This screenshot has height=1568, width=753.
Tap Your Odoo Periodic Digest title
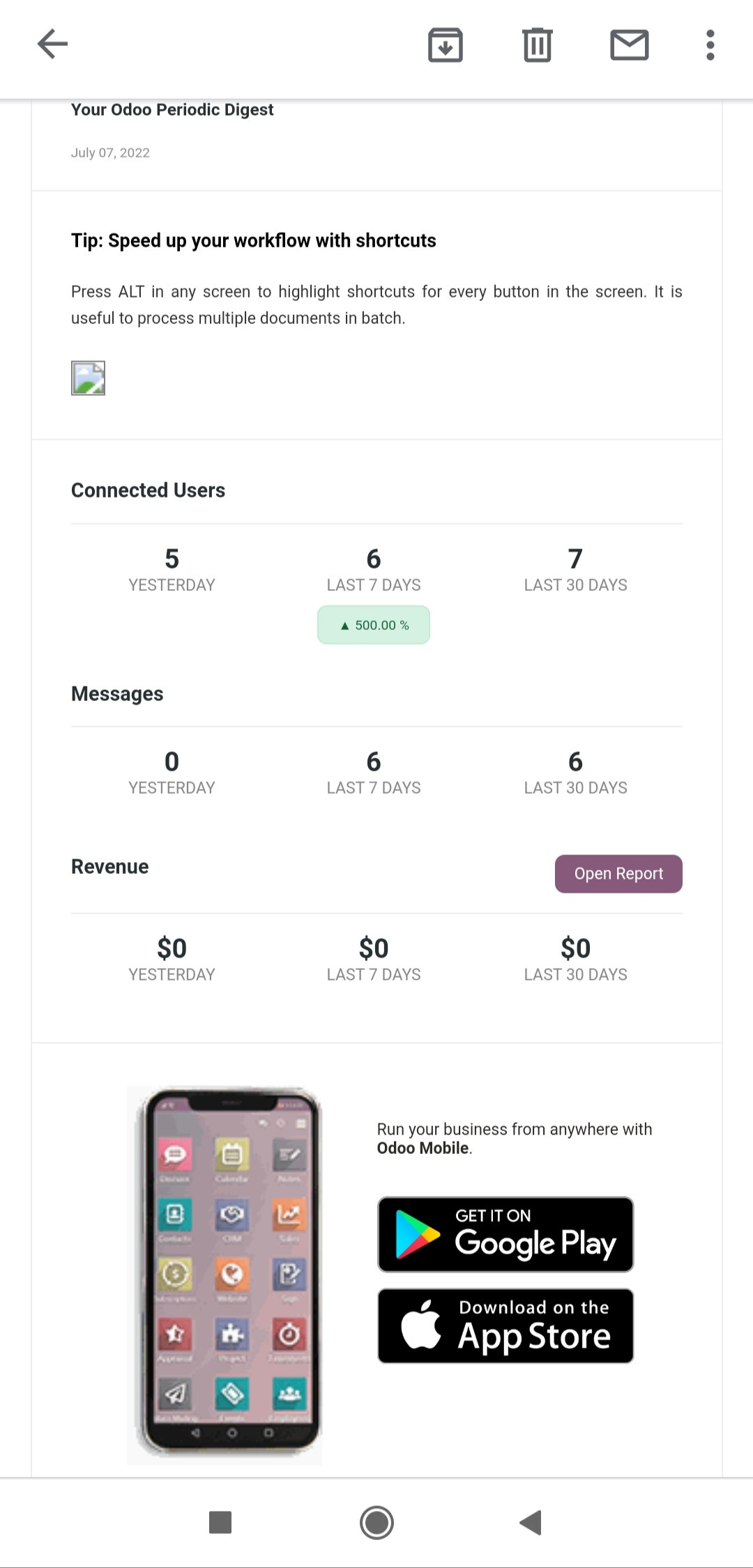(x=172, y=109)
